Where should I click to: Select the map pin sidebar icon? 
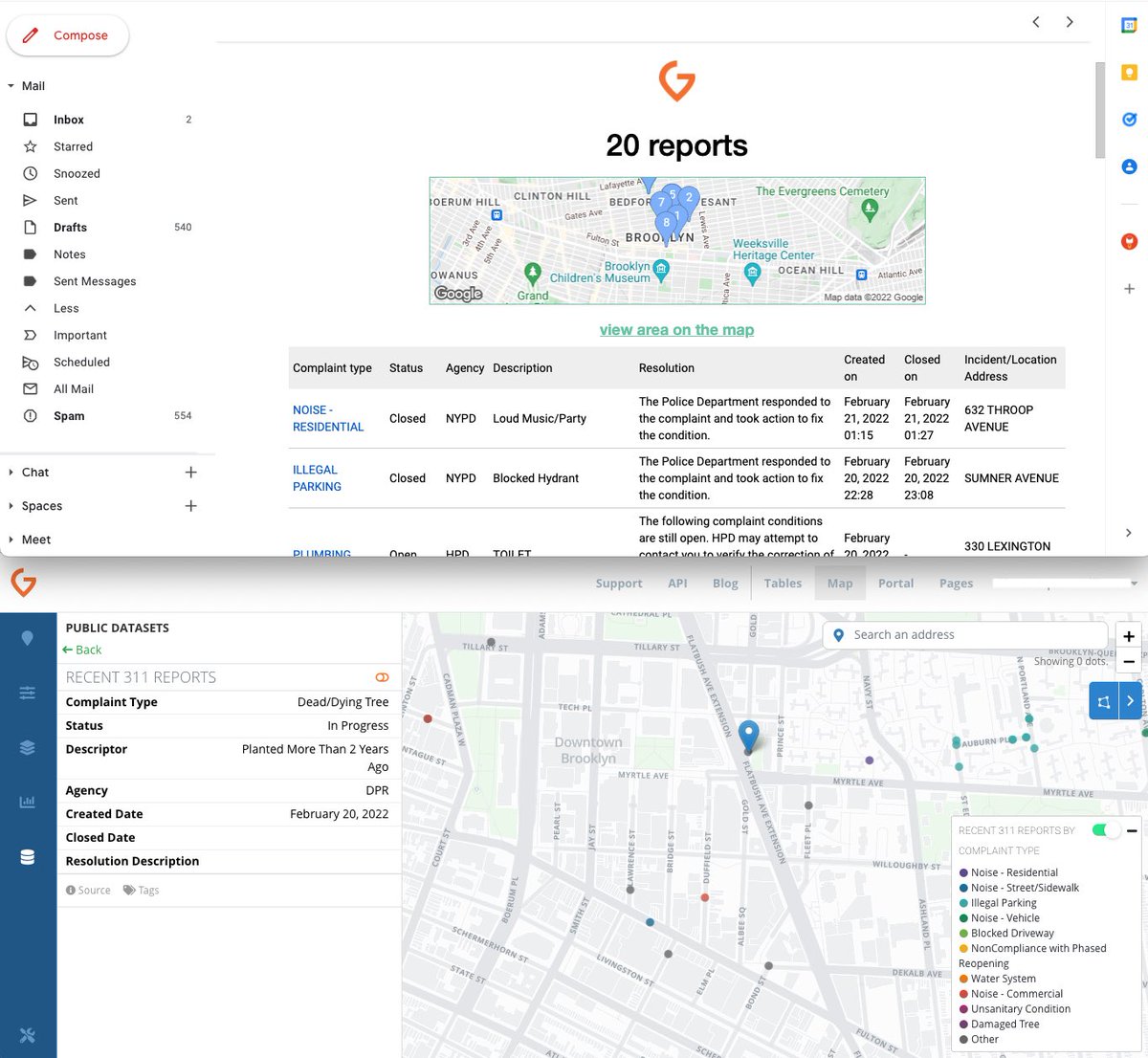(x=28, y=639)
